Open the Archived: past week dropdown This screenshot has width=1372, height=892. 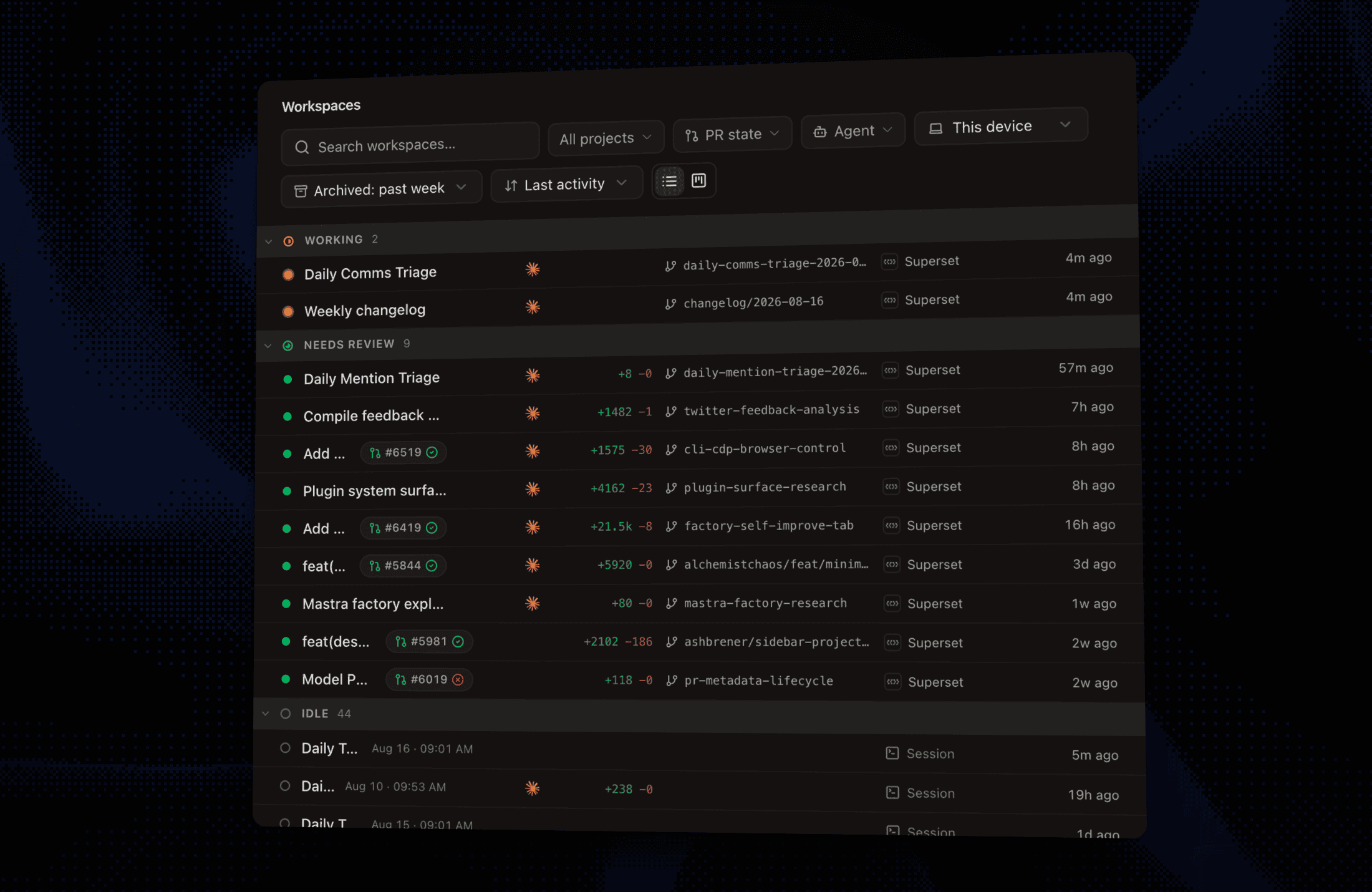click(381, 189)
